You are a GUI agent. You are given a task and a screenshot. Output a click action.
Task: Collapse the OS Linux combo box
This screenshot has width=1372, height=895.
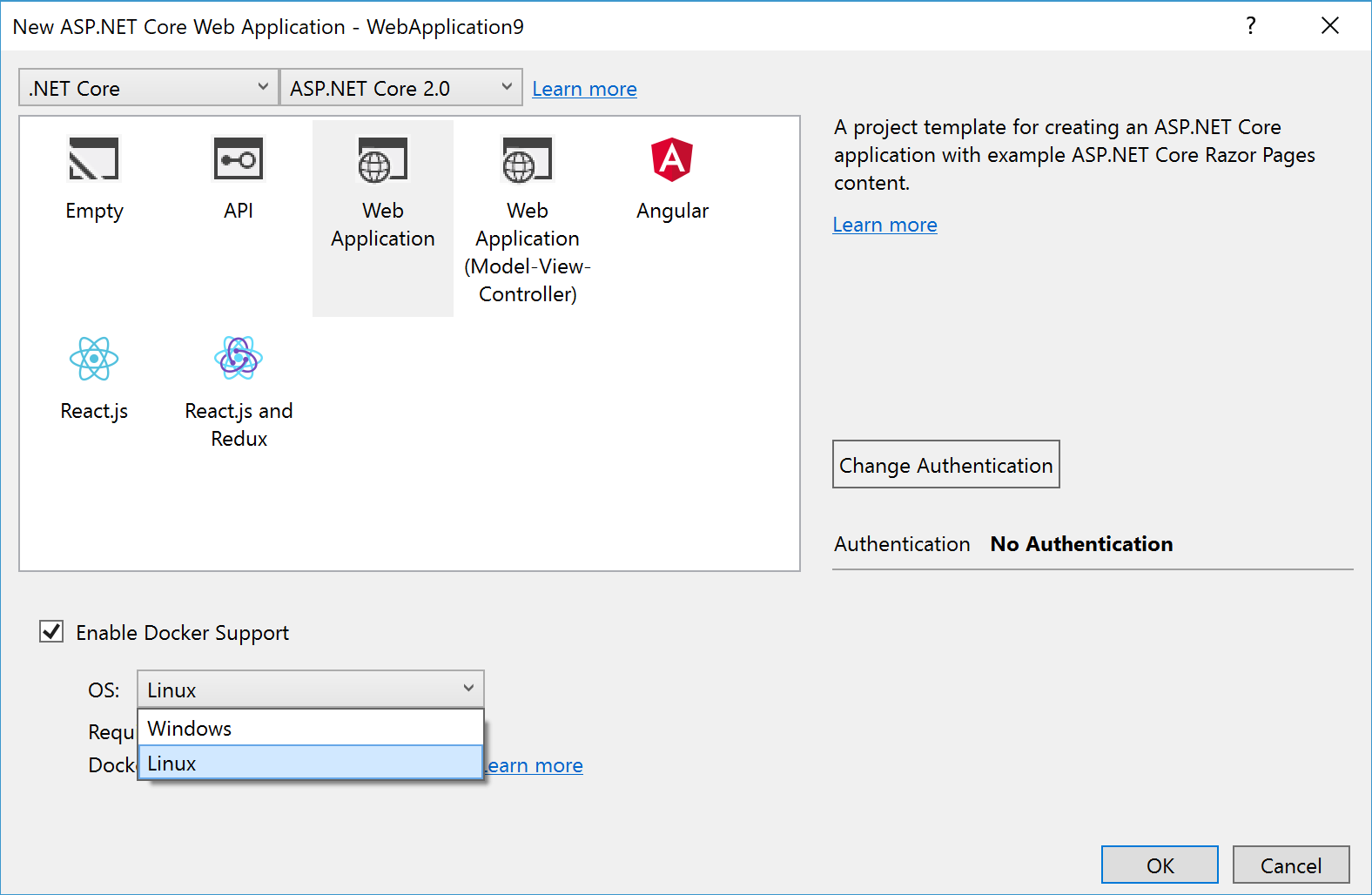(x=311, y=690)
